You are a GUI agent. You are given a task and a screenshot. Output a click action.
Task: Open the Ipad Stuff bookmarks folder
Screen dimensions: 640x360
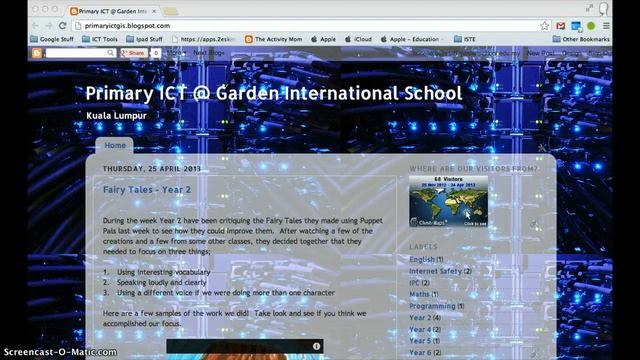[x=144, y=39]
